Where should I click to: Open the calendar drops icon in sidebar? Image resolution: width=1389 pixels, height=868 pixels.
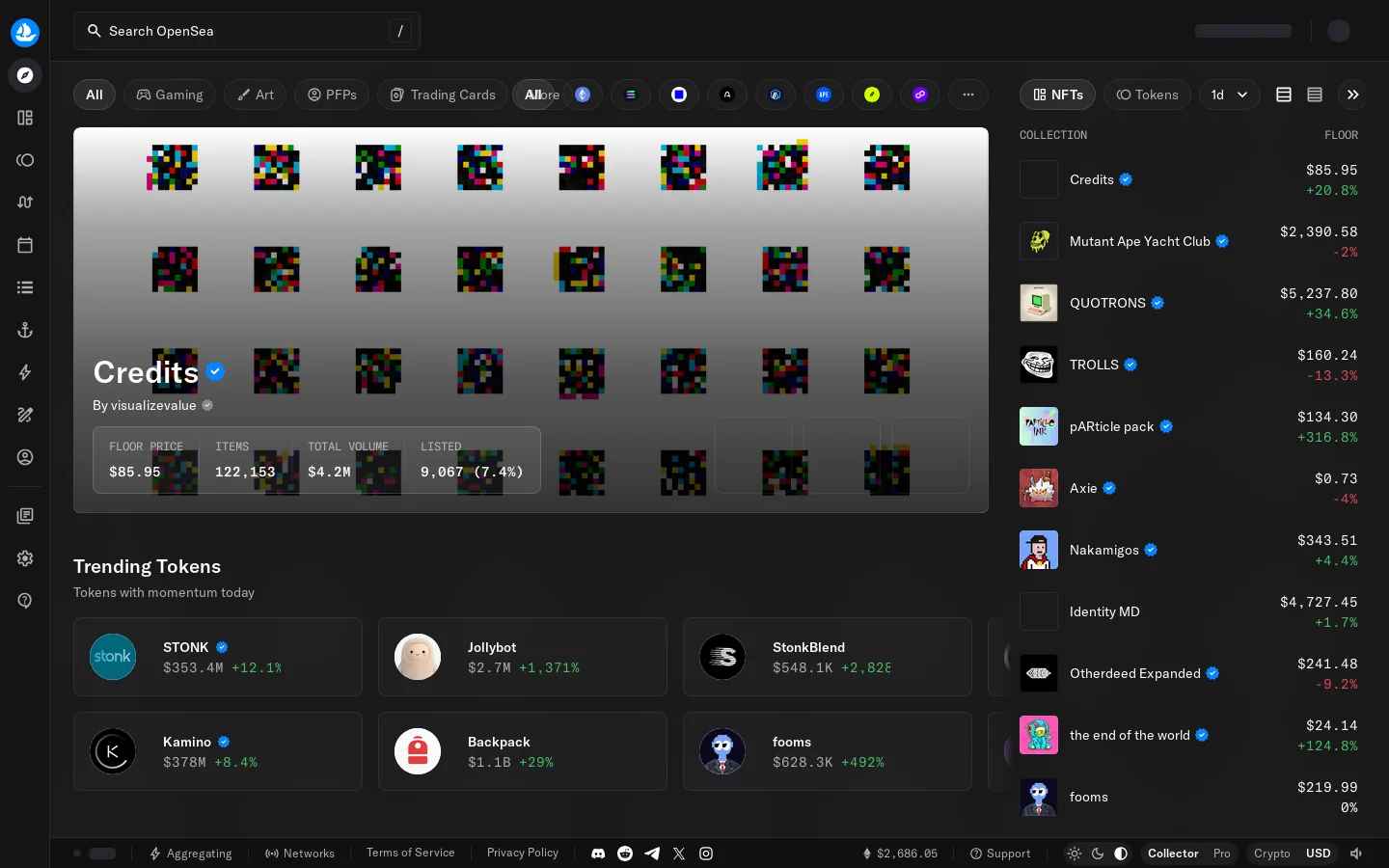(x=25, y=245)
